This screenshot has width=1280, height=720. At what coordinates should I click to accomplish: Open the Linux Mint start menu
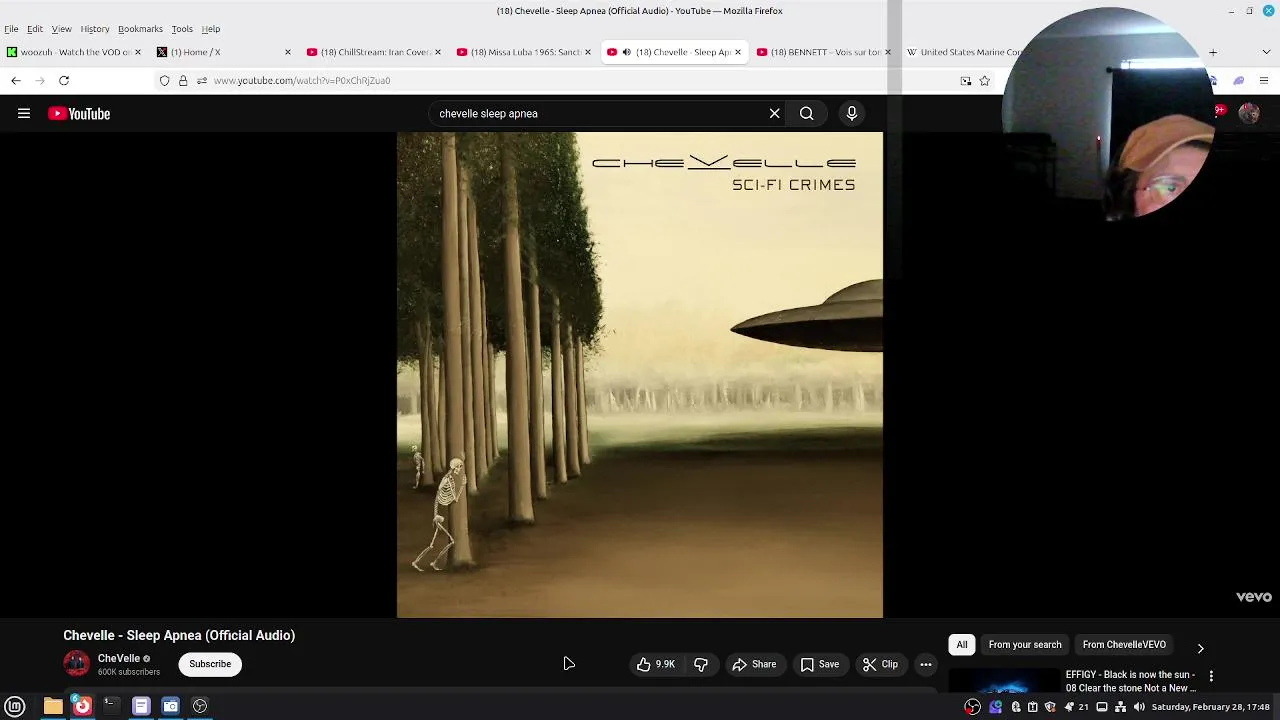click(x=15, y=706)
